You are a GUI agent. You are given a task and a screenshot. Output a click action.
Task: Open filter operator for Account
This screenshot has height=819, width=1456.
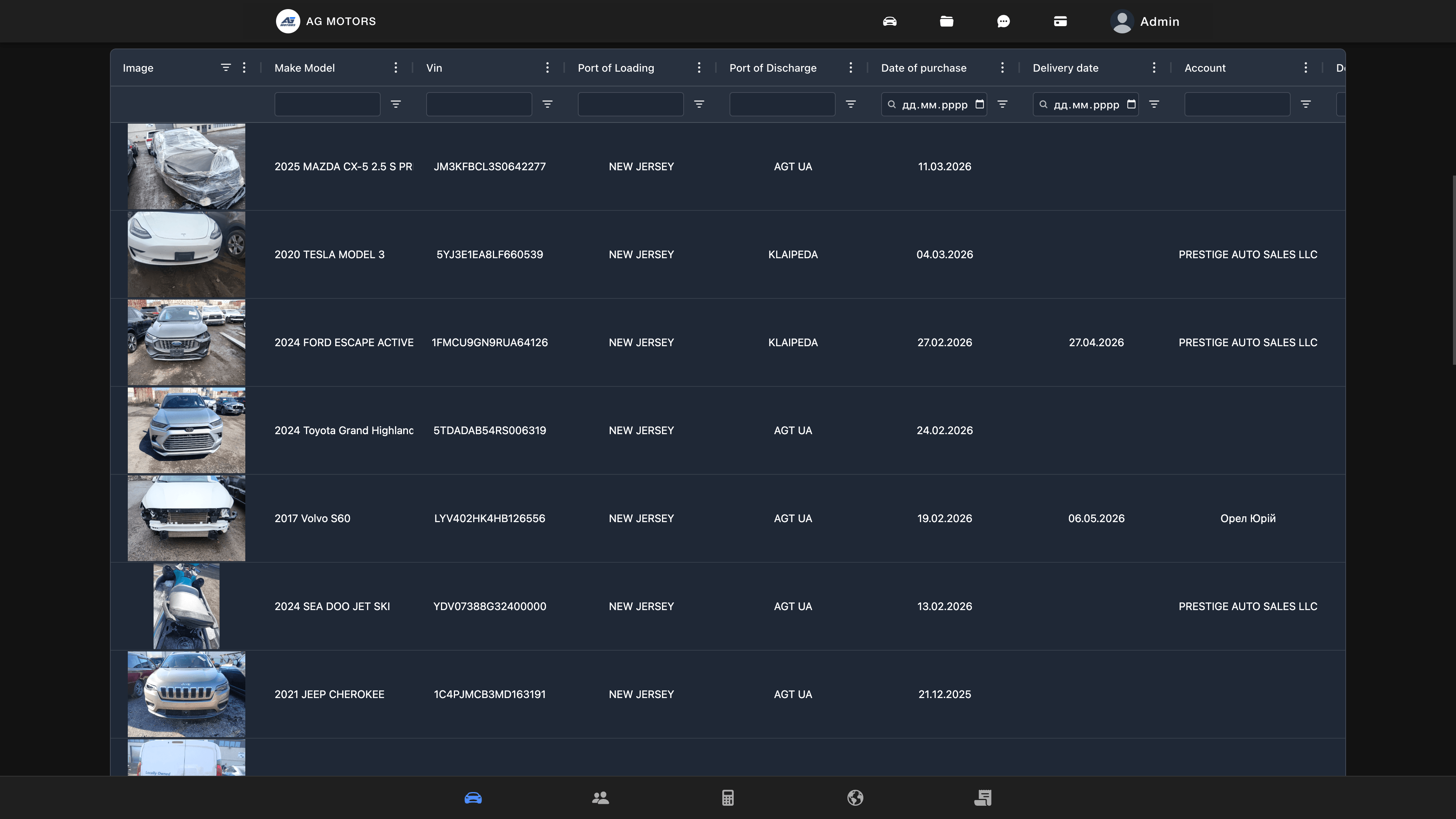pyautogui.click(x=1305, y=104)
